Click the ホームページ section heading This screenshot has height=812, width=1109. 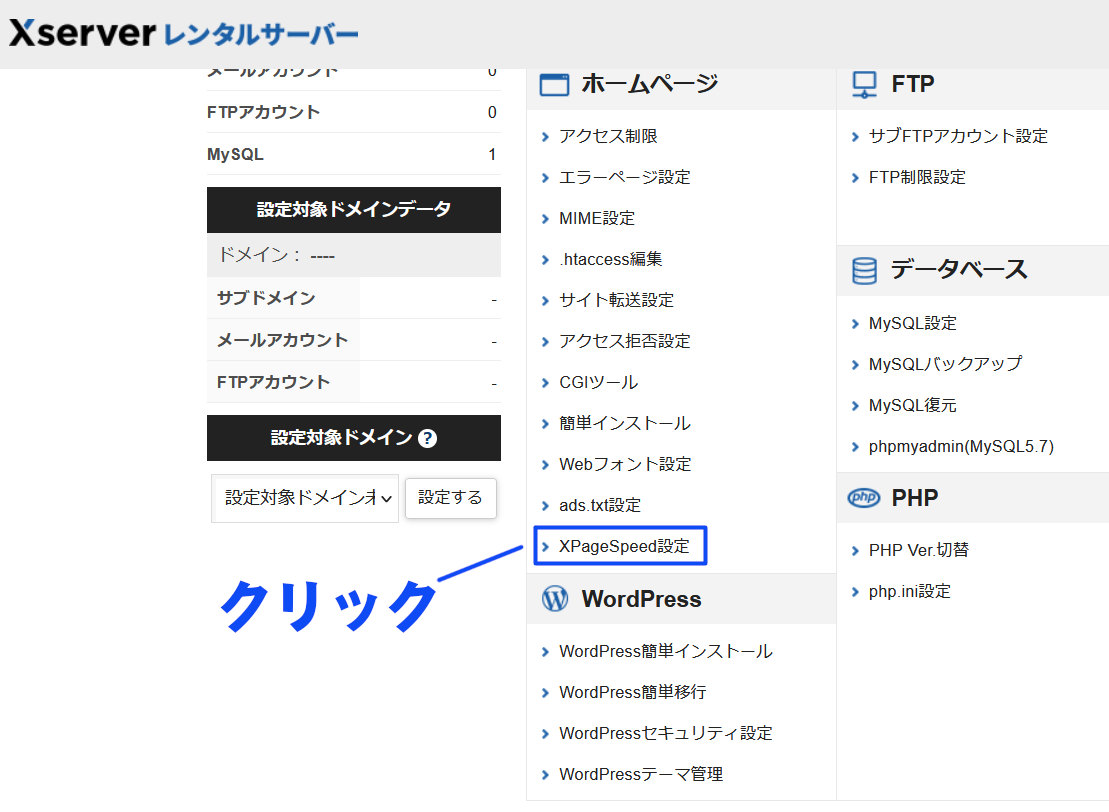click(x=649, y=84)
